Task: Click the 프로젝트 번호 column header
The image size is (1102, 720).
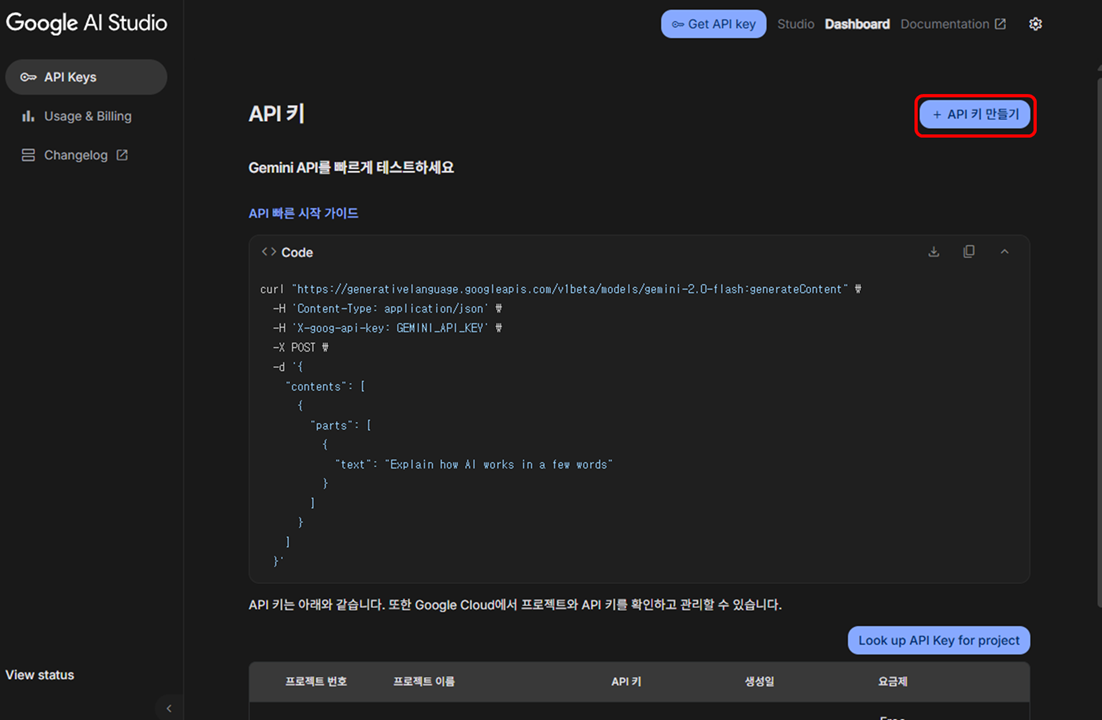Action: pos(316,681)
